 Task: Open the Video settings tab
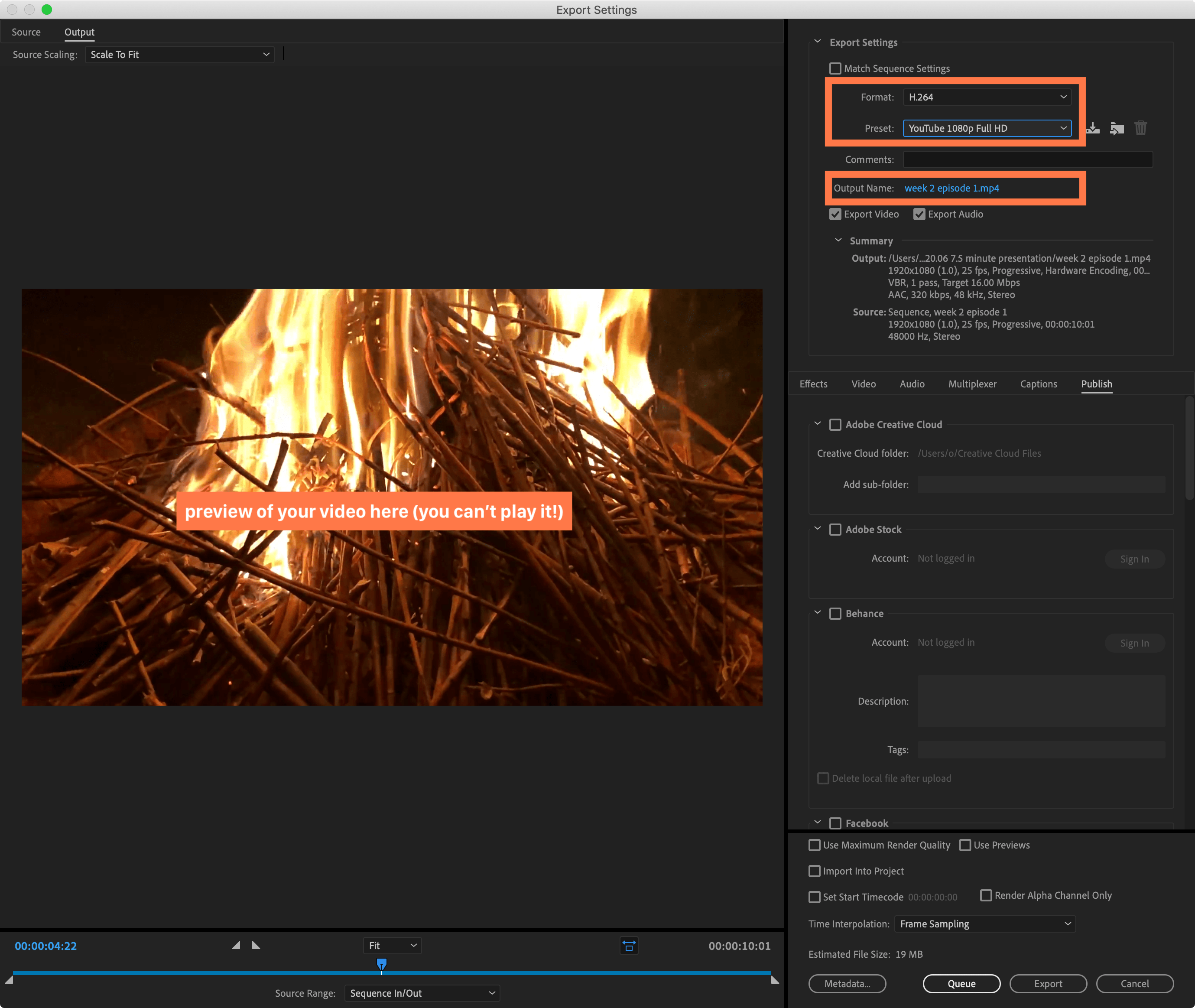pyautogui.click(x=863, y=384)
